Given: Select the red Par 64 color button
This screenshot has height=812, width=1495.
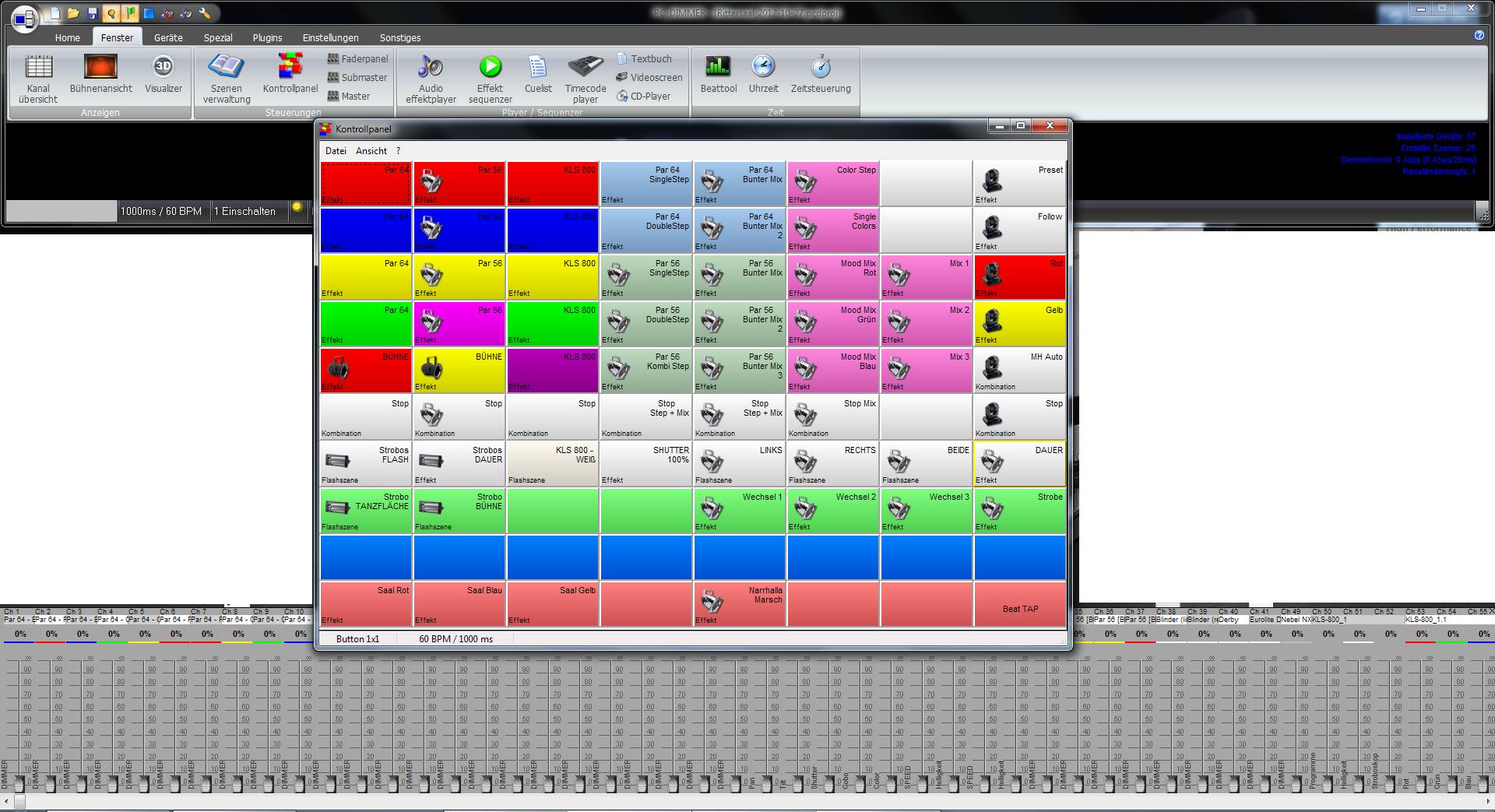Looking at the screenshot, I should pyautogui.click(x=365, y=183).
